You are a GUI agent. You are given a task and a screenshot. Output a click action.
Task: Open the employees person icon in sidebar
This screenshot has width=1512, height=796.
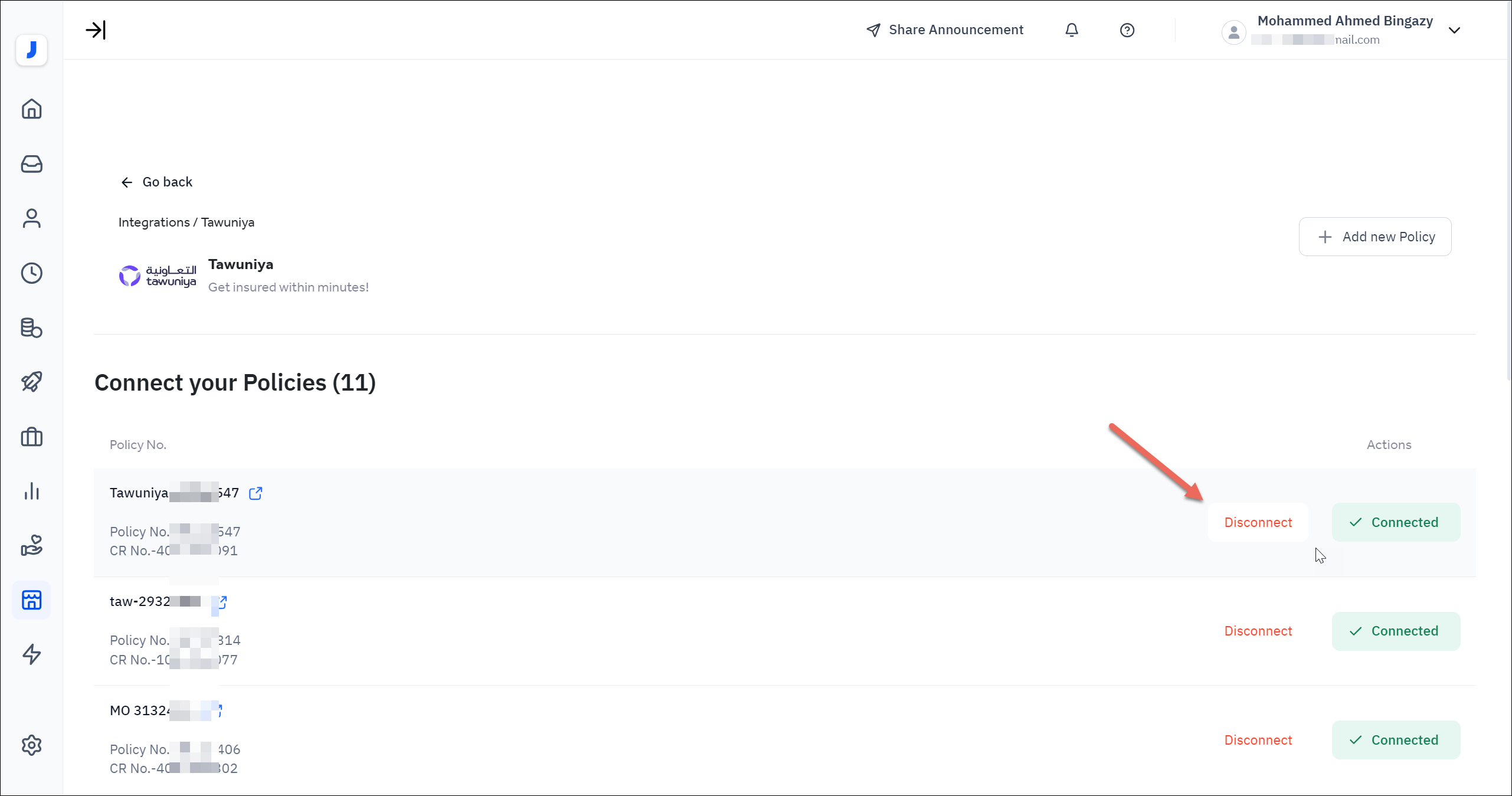pyautogui.click(x=32, y=218)
